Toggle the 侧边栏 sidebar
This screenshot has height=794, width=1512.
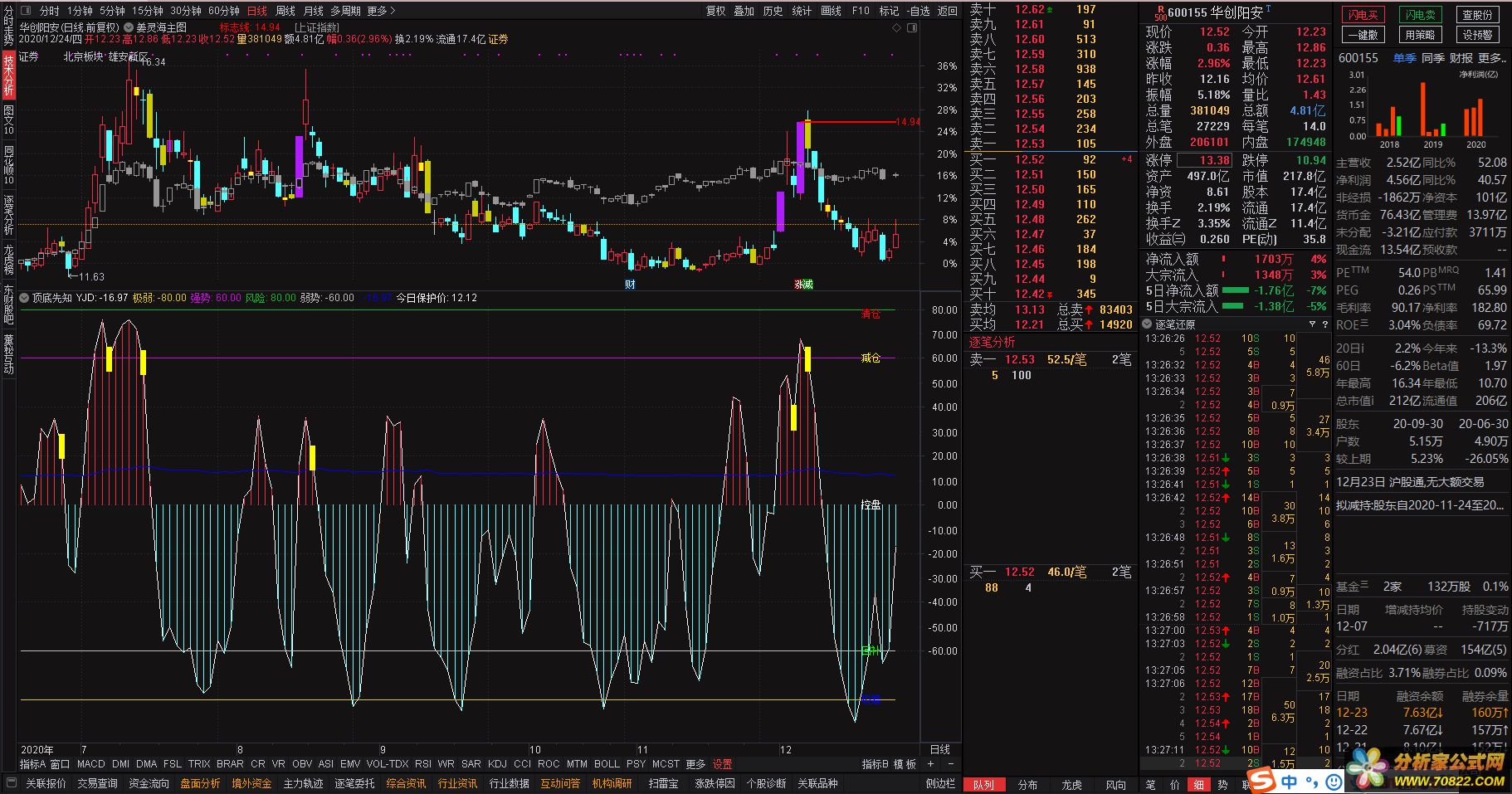tap(940, 783)
